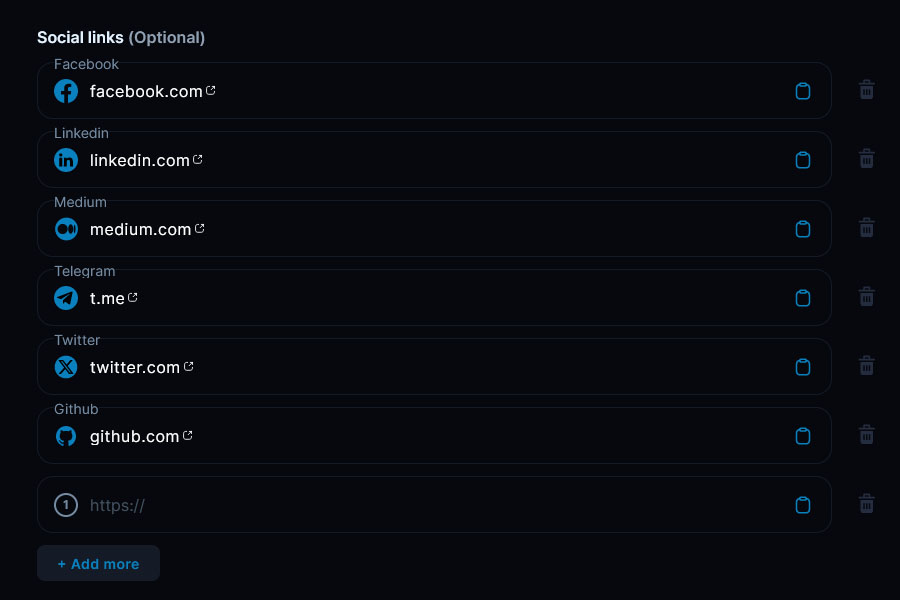Copy the Twitter link to clipboard
Screen dimensions: 900x600
point(802,367)
